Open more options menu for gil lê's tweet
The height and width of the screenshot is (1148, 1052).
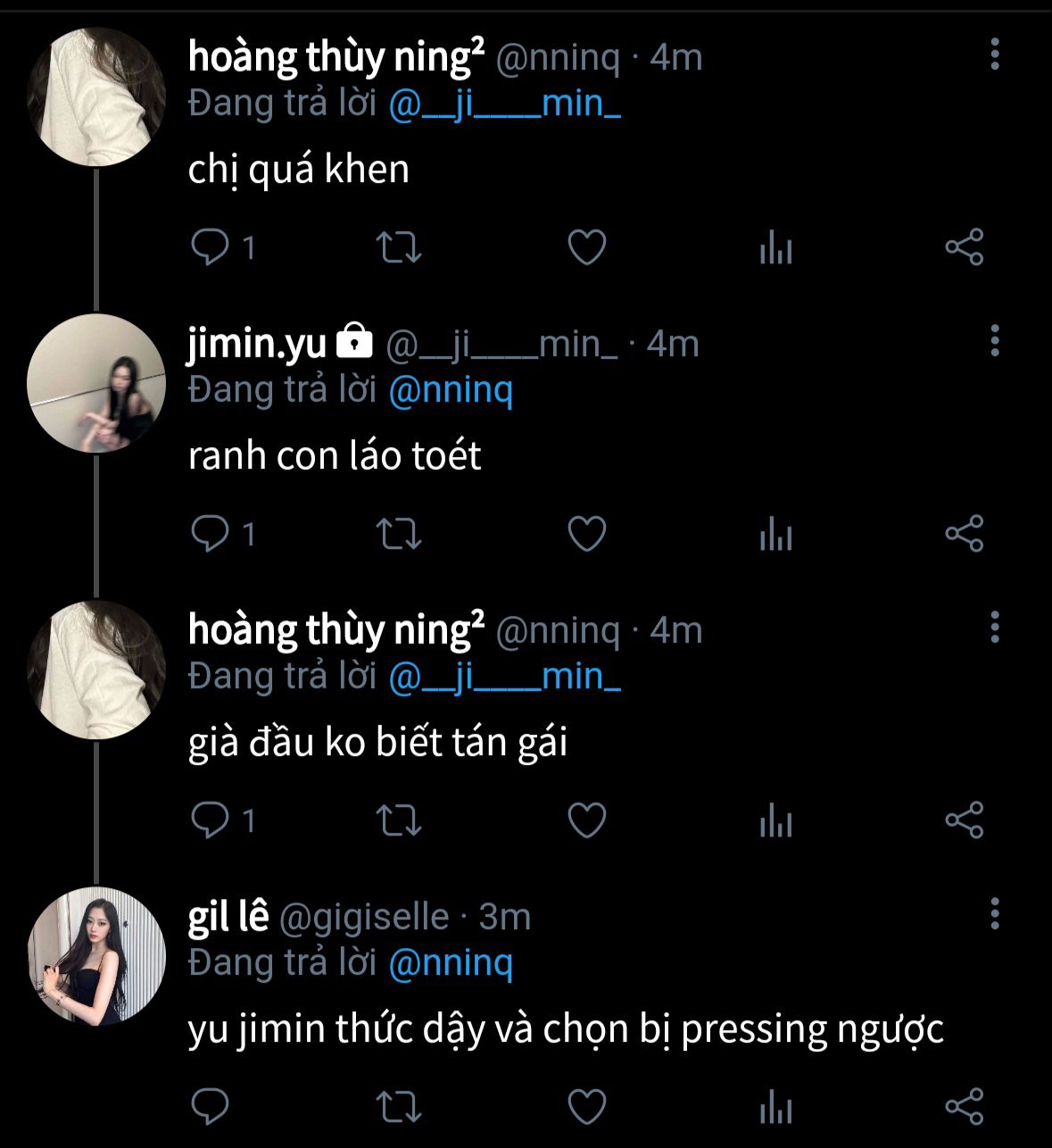995,914
